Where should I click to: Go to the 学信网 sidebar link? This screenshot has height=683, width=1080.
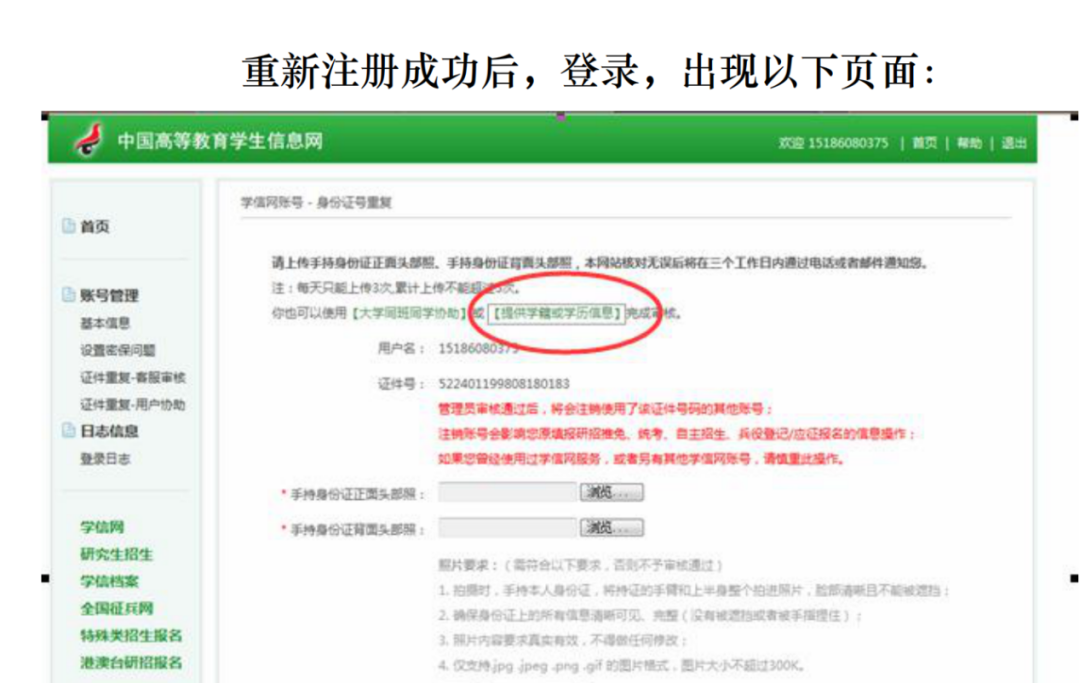click(102, 527)
